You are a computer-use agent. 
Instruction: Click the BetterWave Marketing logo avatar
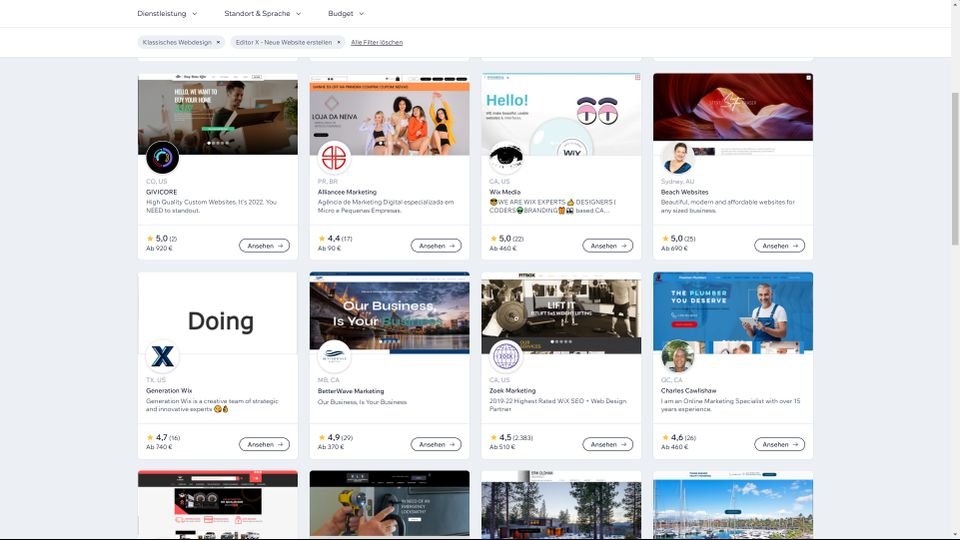[334, 357]
